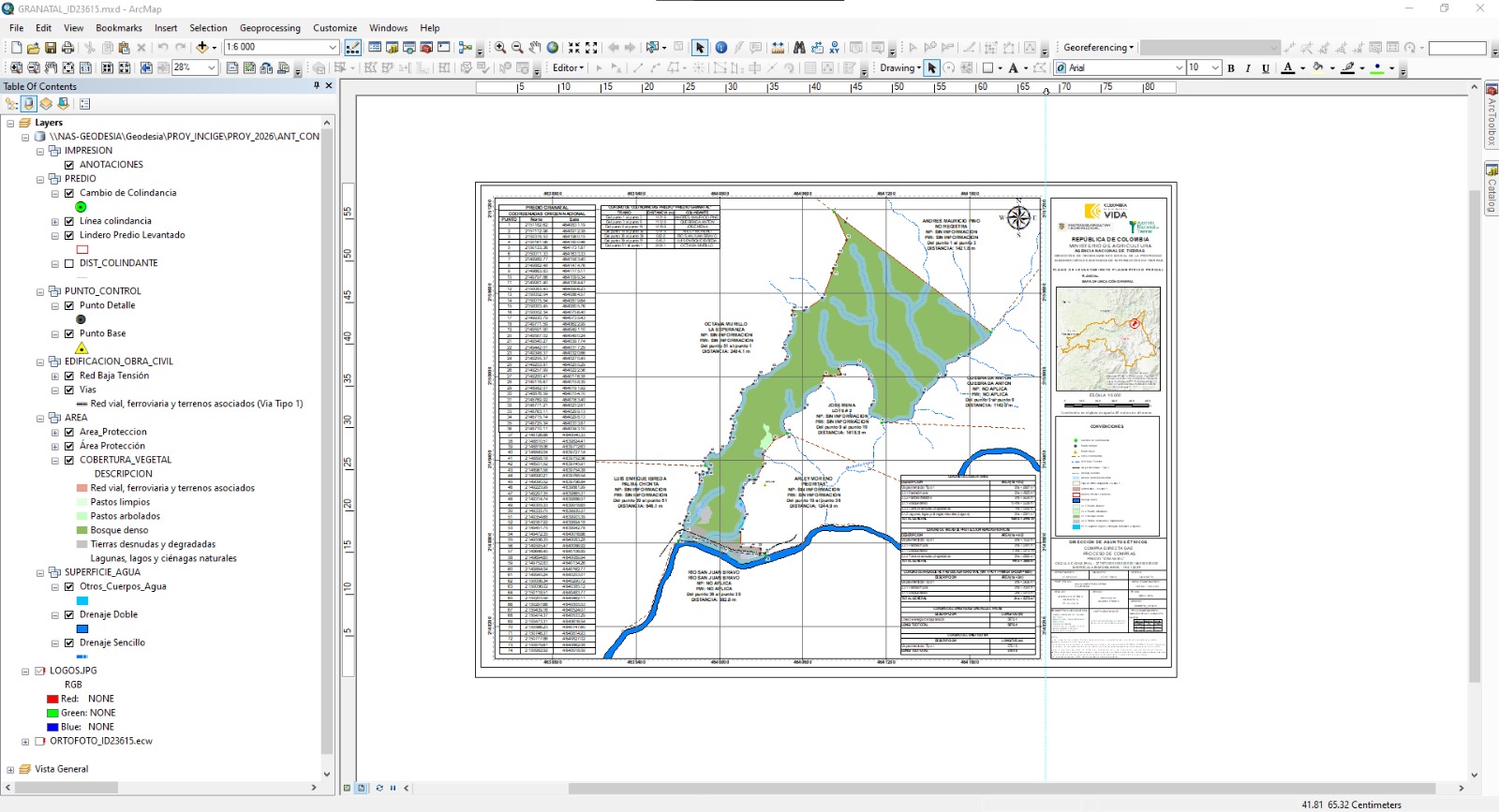Open the Drawing menu button
The image size is (1499, 812).
(900, 67)
